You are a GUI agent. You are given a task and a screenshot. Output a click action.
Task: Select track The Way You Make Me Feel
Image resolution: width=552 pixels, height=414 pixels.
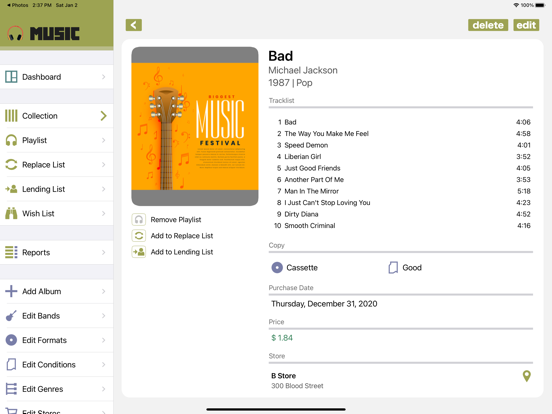[x=402, y=133]
